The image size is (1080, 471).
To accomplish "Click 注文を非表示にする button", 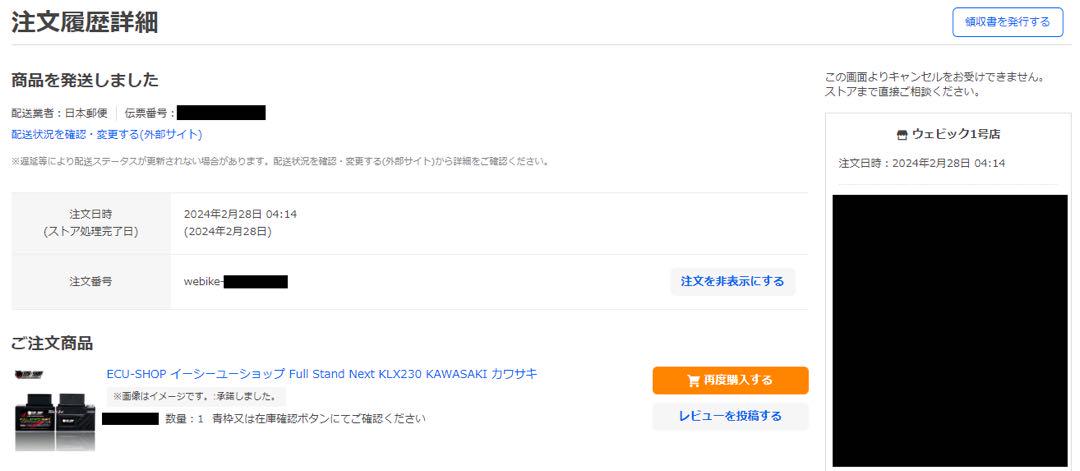I will [x=732, y=282].
